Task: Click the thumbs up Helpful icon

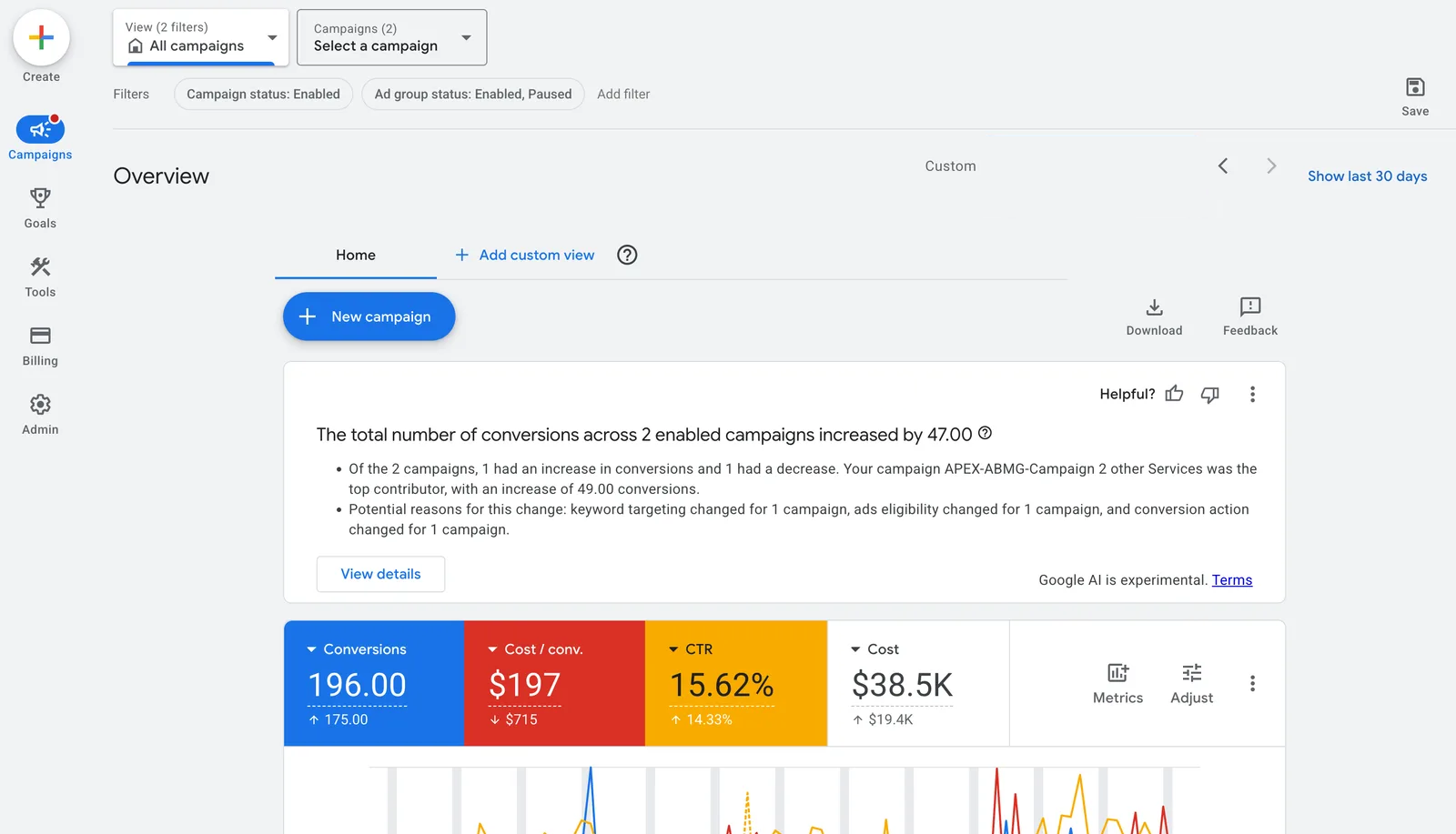Action: coord(1175,394)
